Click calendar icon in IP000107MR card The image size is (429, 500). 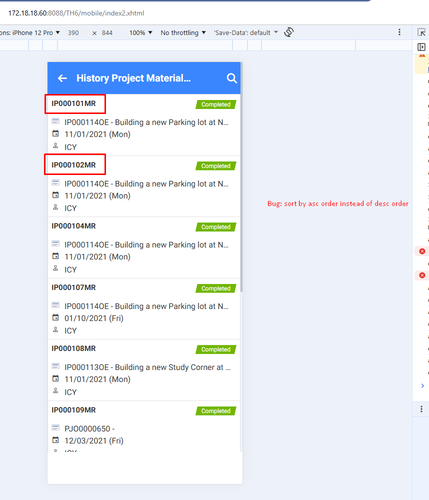click(x=56, y=318)
